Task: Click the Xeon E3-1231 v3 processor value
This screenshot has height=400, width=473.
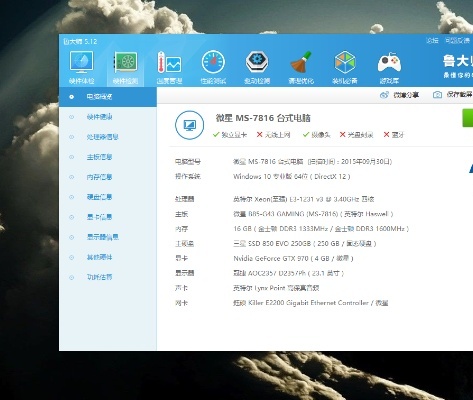Action: point(304,199)
